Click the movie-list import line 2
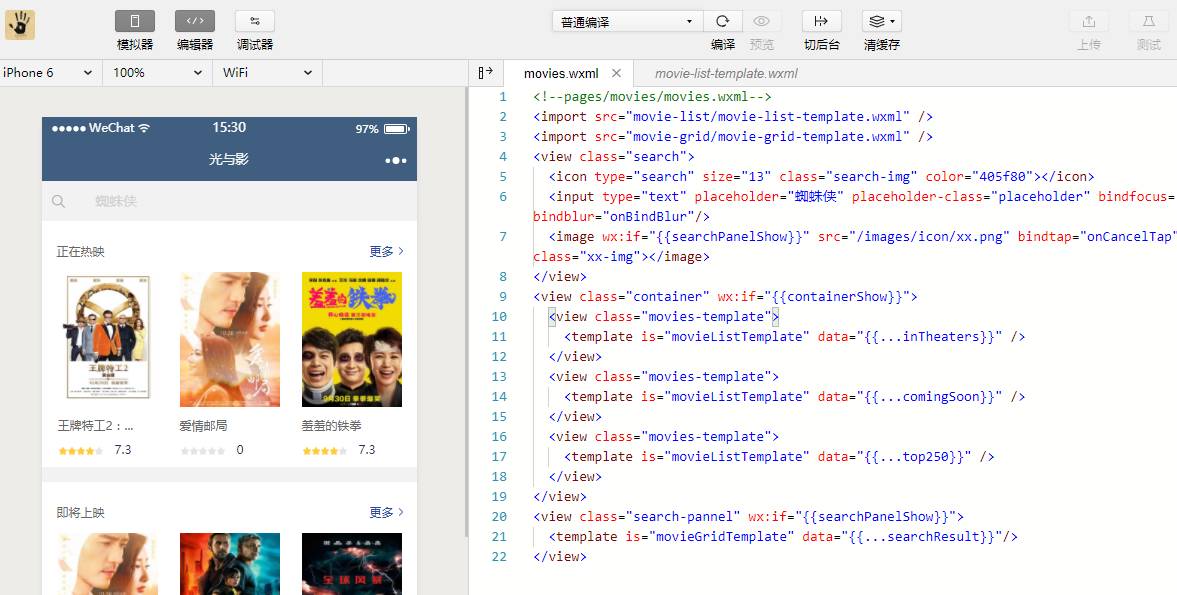The width and height of the screenshot is (1177, 595). [x=733, y=116]
